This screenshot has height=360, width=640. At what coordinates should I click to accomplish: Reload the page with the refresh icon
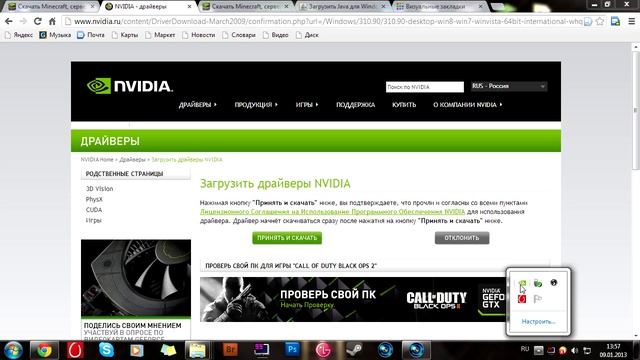click(x=38, y=21)
